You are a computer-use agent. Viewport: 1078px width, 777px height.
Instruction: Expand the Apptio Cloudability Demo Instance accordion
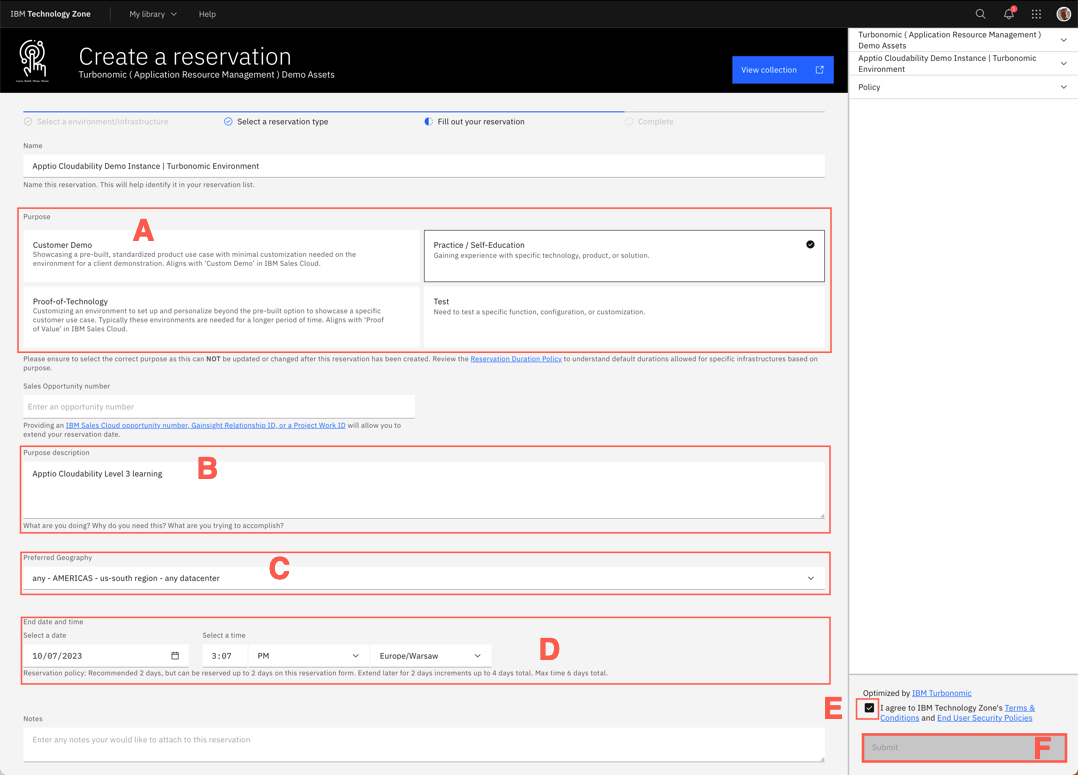point(963,63)
